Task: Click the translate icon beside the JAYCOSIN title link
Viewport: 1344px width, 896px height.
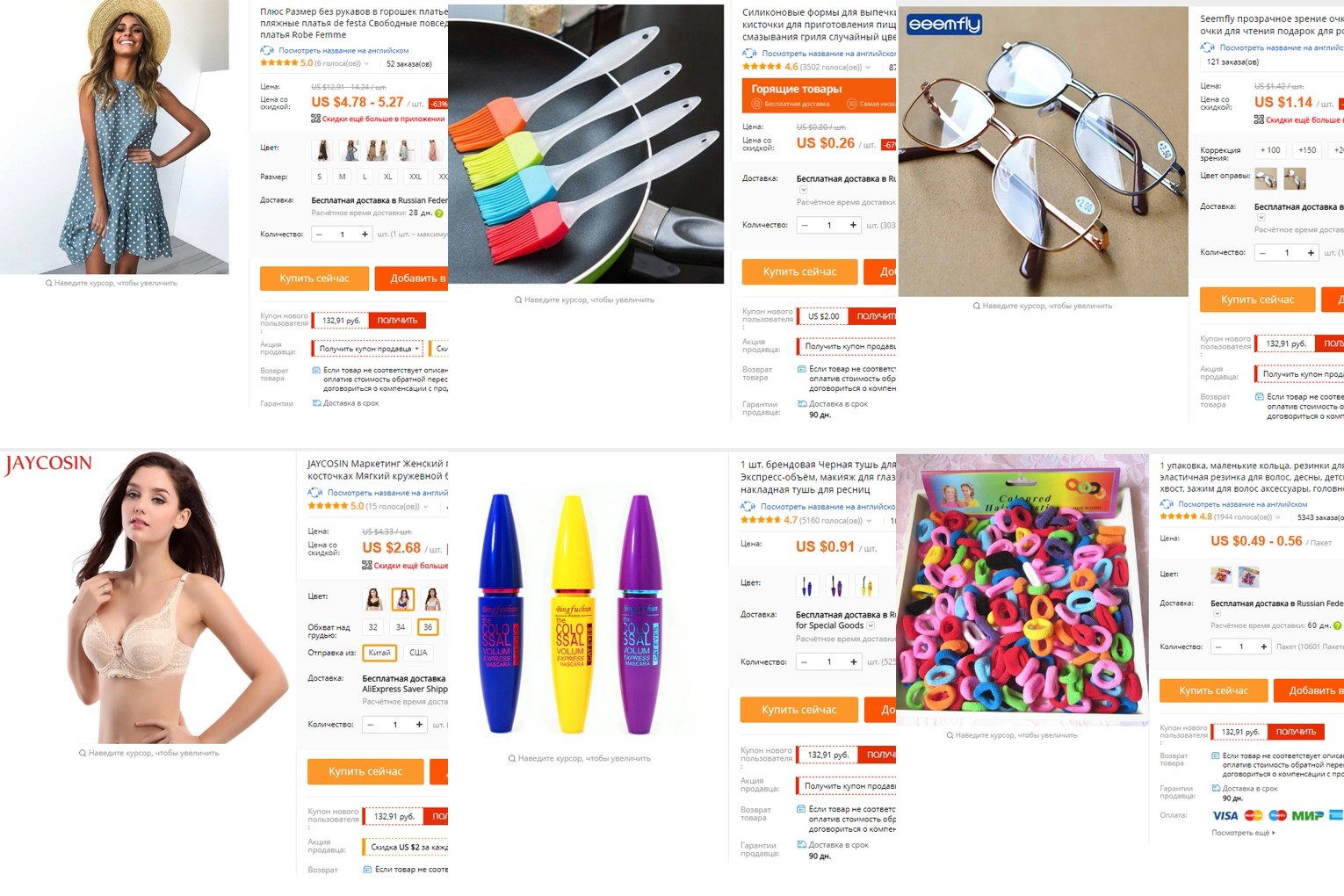Action: (x=314, y=493)
